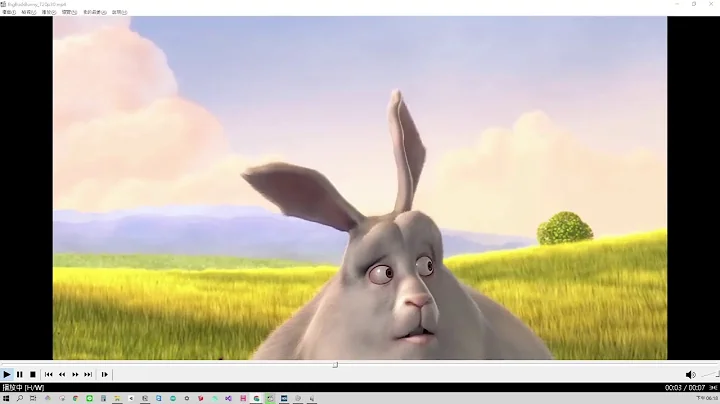
Task: Open Windows taskbar search
Action: (20, 398)
